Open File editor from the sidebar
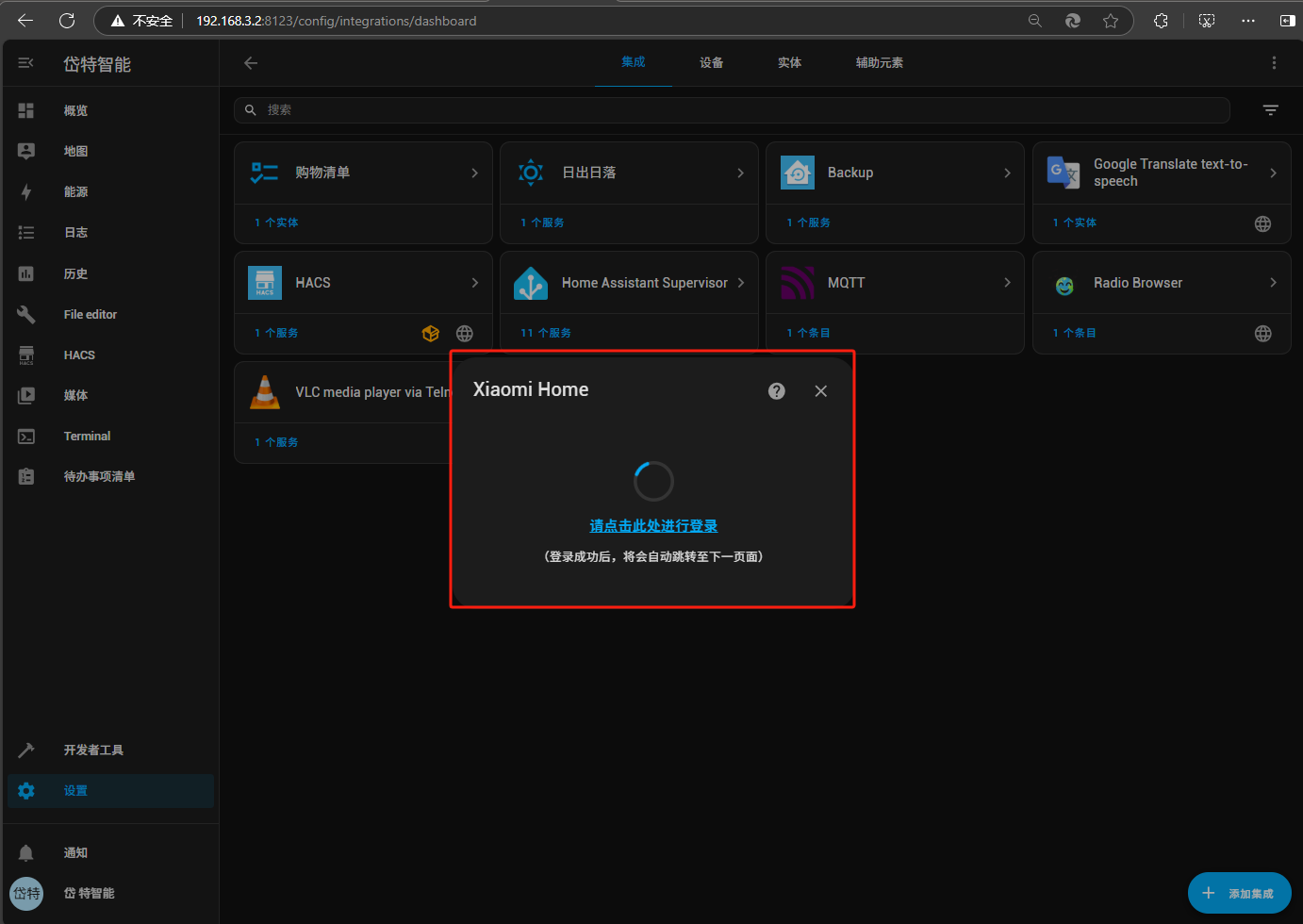Screen dimensions: 1303x924 point(90,315)
